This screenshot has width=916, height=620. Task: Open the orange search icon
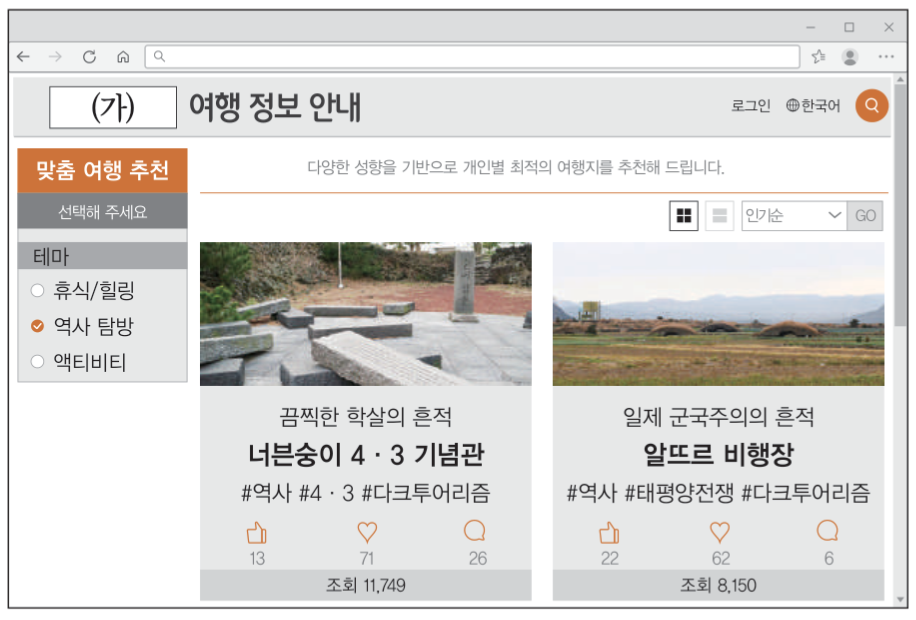click(871, 104)
